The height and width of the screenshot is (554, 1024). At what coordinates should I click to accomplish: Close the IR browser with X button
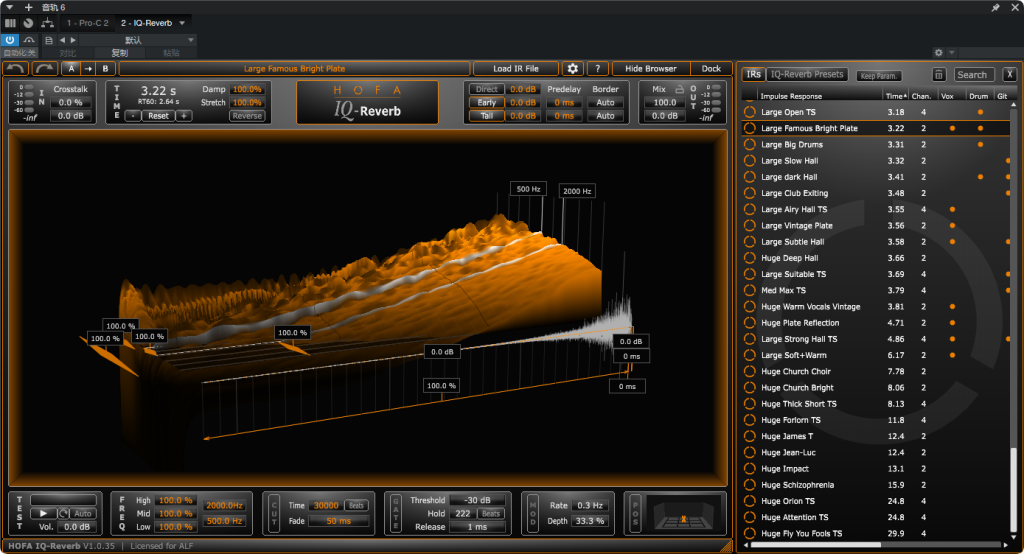pos(1010,74)
